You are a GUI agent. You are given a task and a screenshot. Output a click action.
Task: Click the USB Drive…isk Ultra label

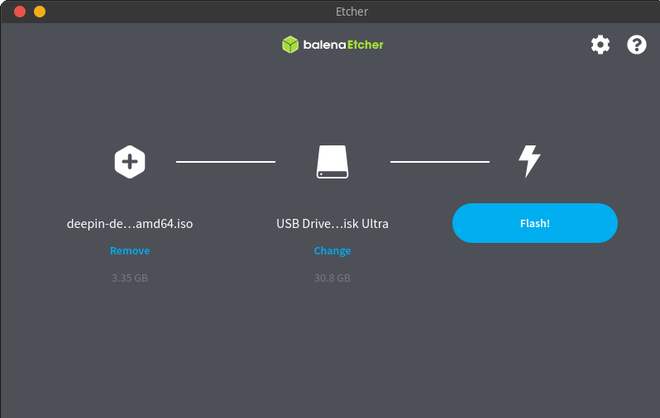(332, 224)
